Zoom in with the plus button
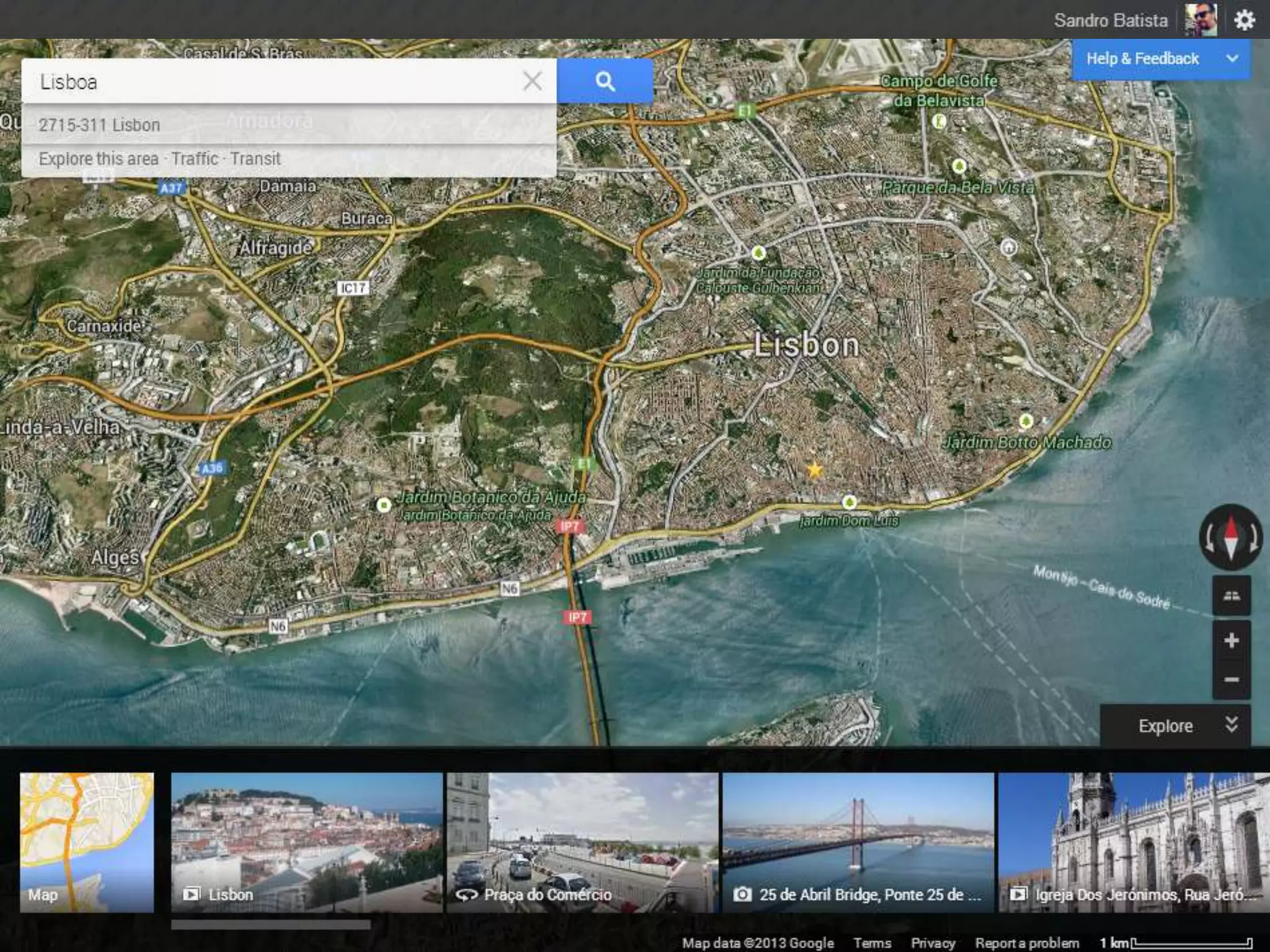Viewport: 1270px width, 952px height. click(1231, 640)
